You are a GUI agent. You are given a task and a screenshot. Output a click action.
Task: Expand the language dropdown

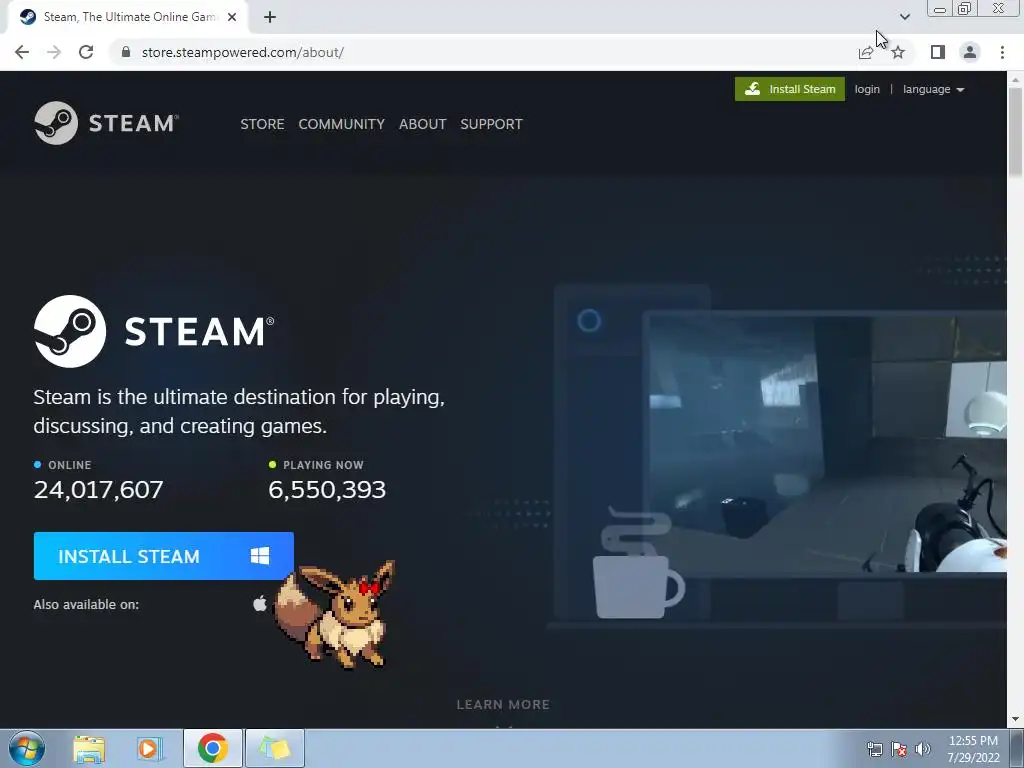(x=933, y=89)
